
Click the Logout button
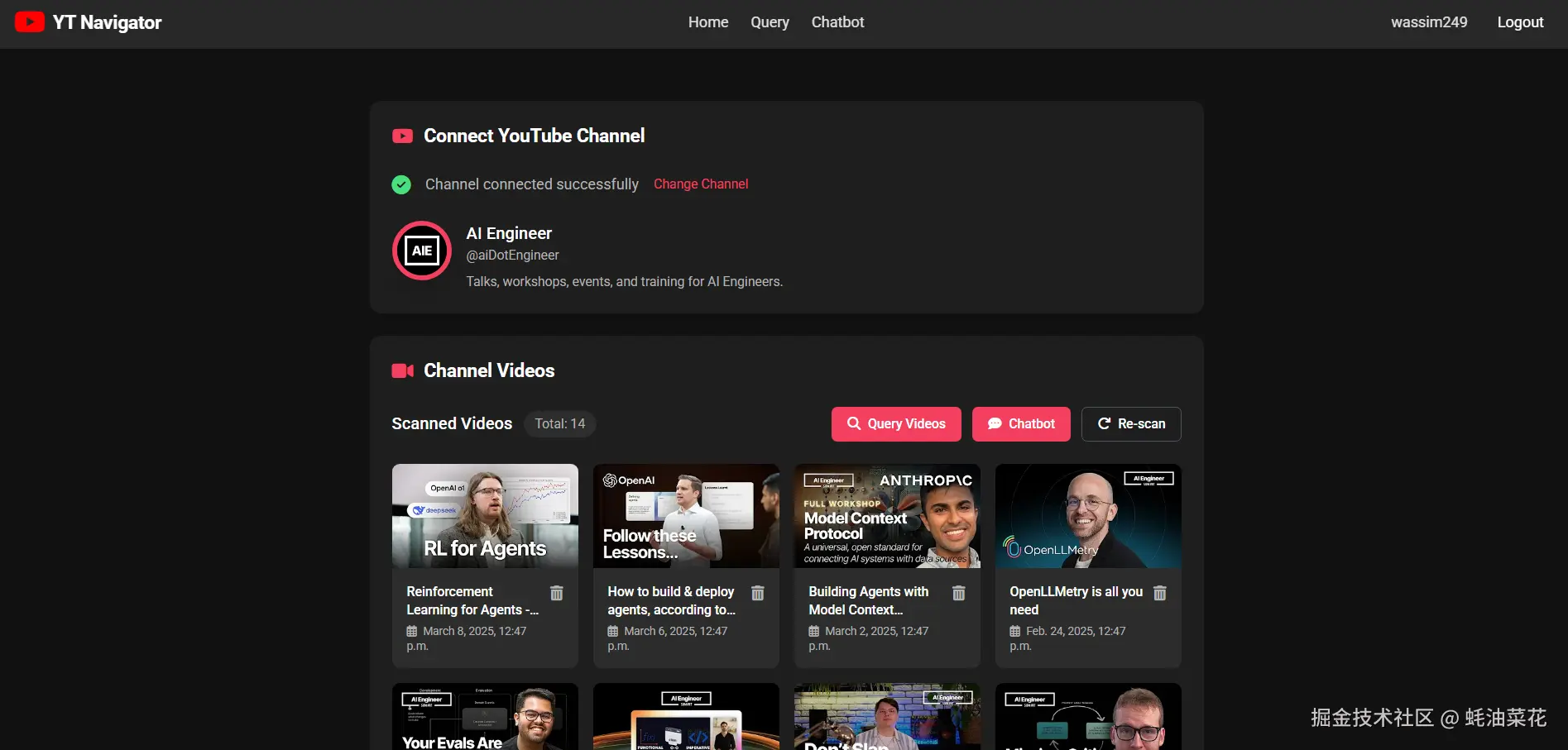pos(1520,21)
